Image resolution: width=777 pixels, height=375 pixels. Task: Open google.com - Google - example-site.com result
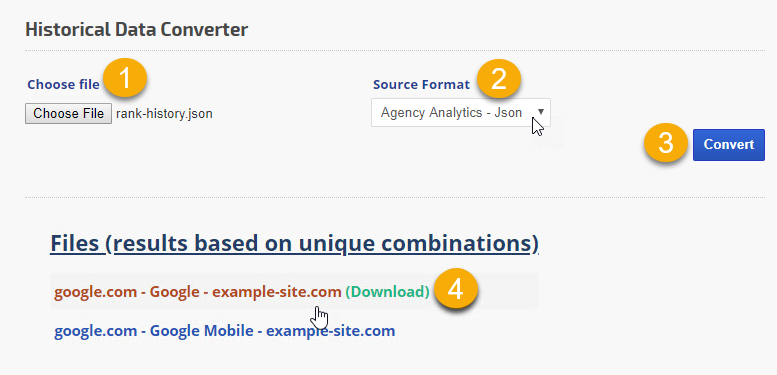(x=198, y=292)
